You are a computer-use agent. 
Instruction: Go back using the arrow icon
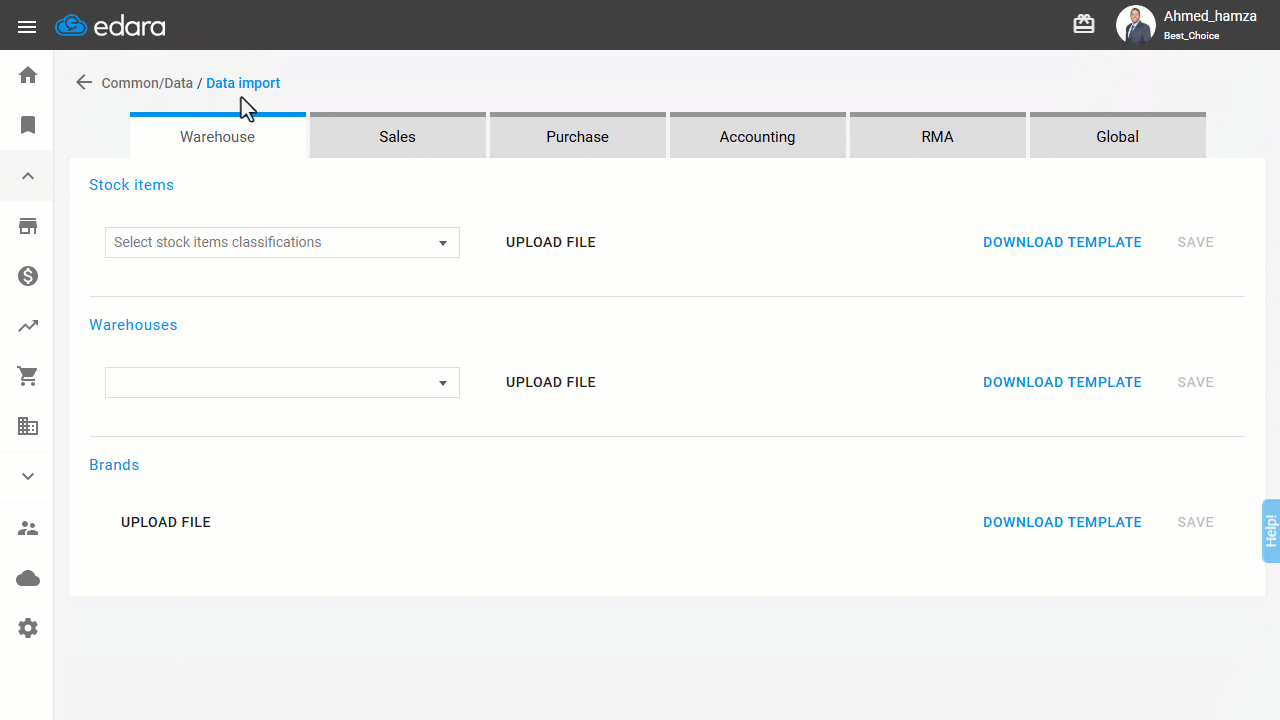[x=84, y=83]
